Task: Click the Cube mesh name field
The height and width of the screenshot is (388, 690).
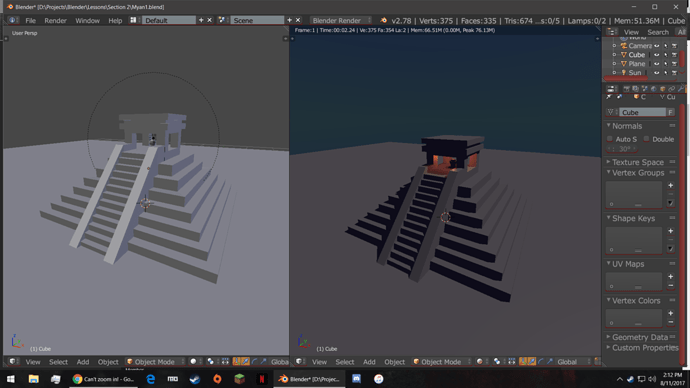Action: (643, 112)
